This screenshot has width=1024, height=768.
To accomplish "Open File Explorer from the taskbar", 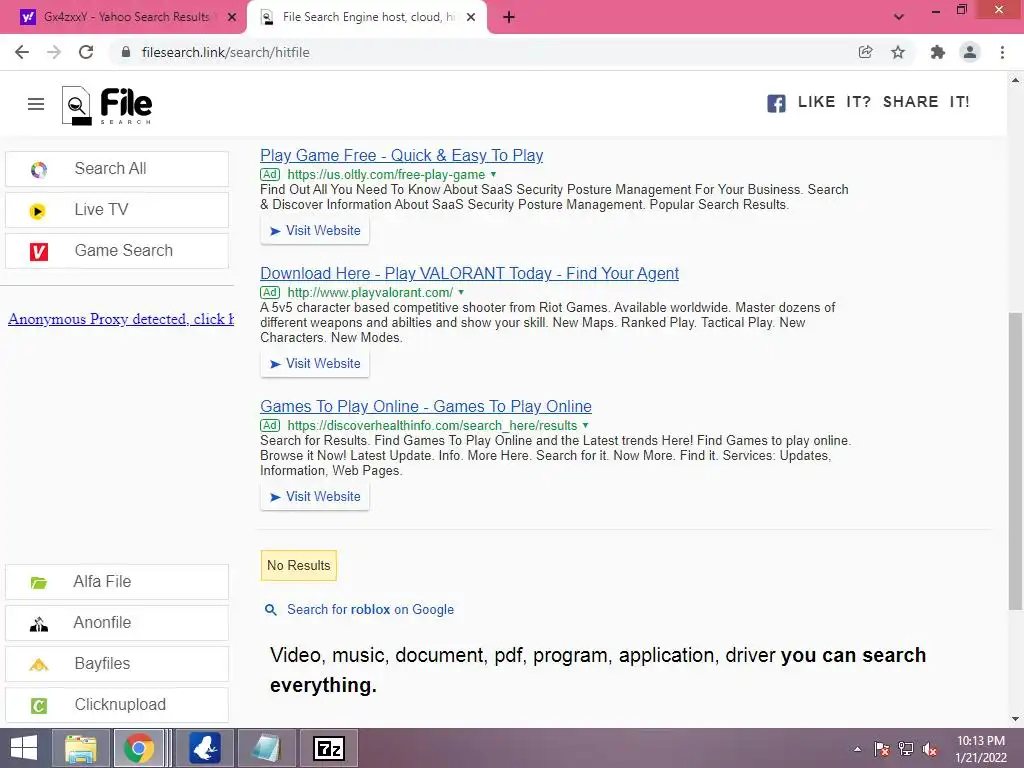I will pyautogui.click(x=80, y=748).
